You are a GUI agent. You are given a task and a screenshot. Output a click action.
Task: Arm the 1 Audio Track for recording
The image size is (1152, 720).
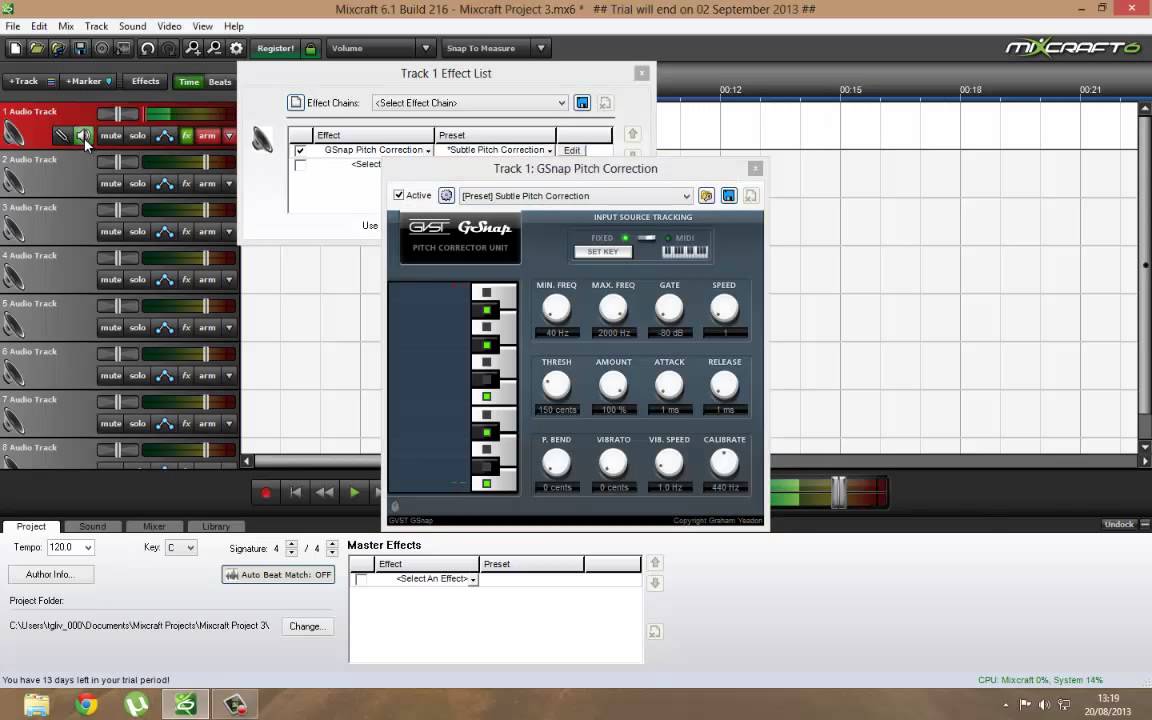click(x=208, y=135)
